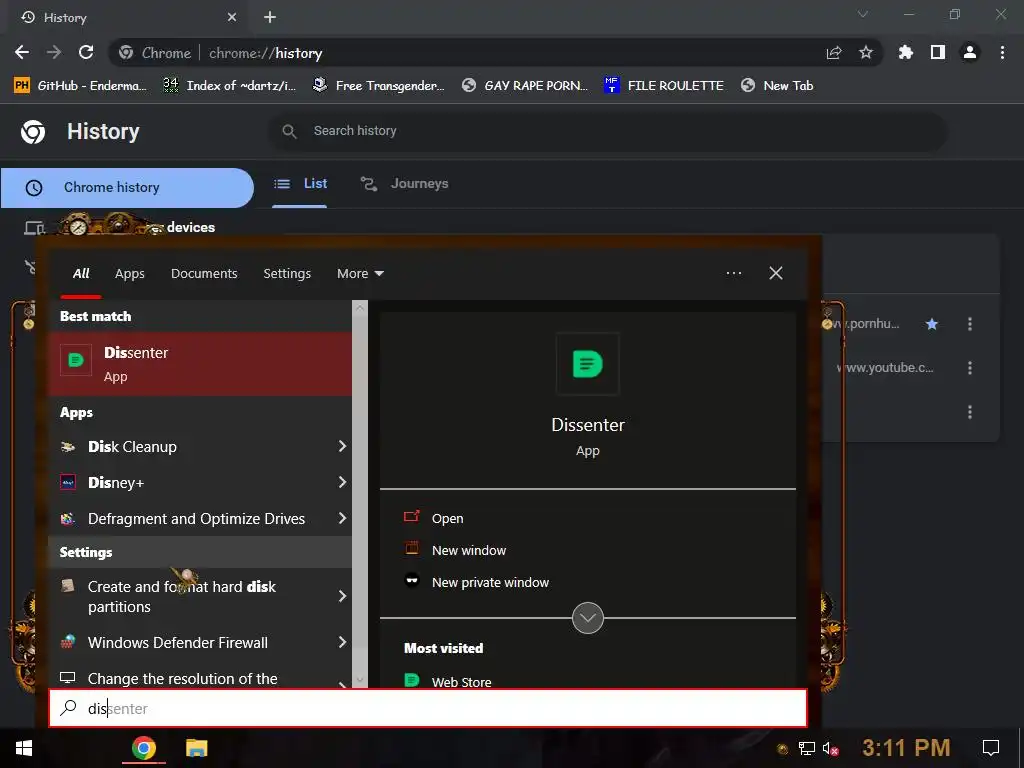1024x768 pixels.
Task: Select the All search filter tab
Action: tap(81, 274)
